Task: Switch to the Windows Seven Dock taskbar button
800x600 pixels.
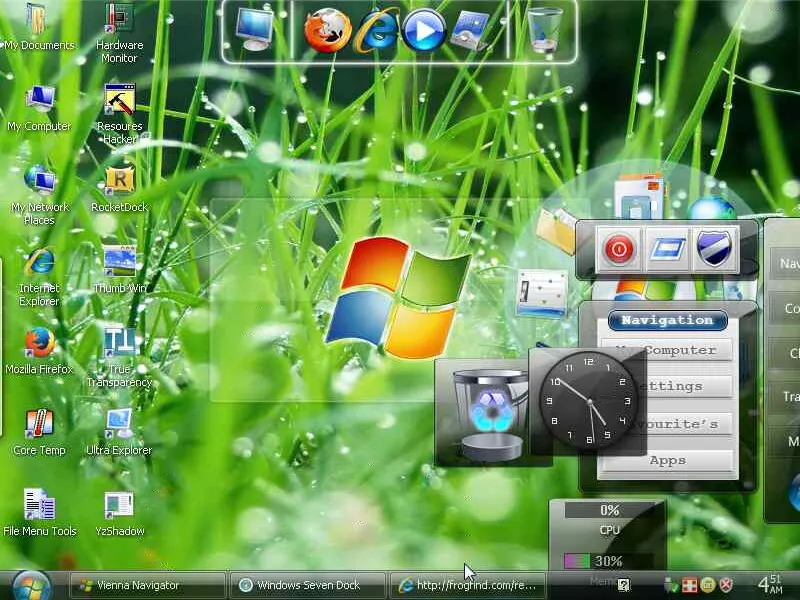Action: [308, 585]
